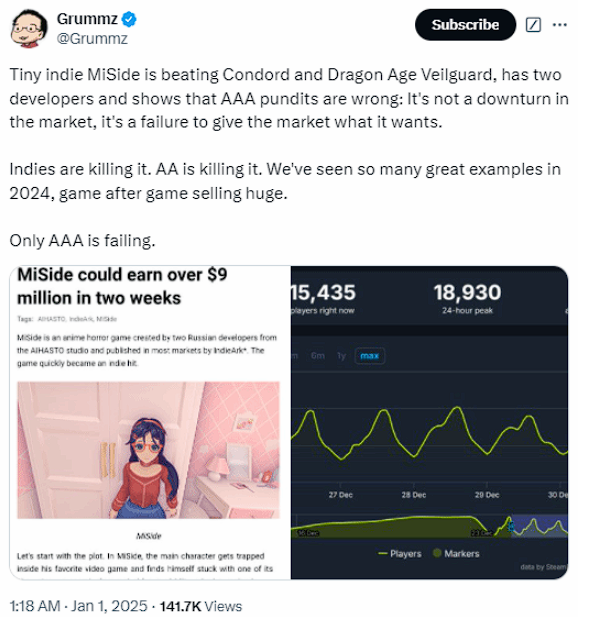The width and height of the screenshot is (598, 617).
Task: Click the chart range navigator highlighted window
Action: [539, 526]
